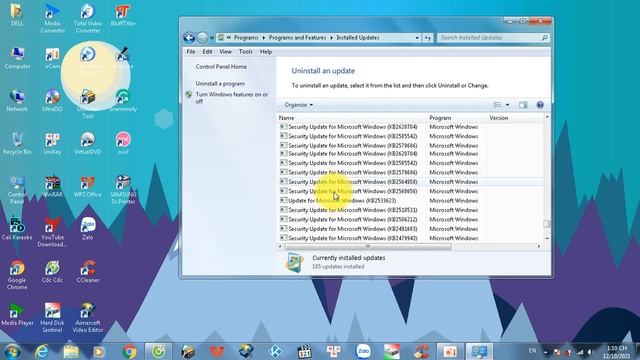Select the WinRAR desktop shortcut

click(x=52, y=186)
